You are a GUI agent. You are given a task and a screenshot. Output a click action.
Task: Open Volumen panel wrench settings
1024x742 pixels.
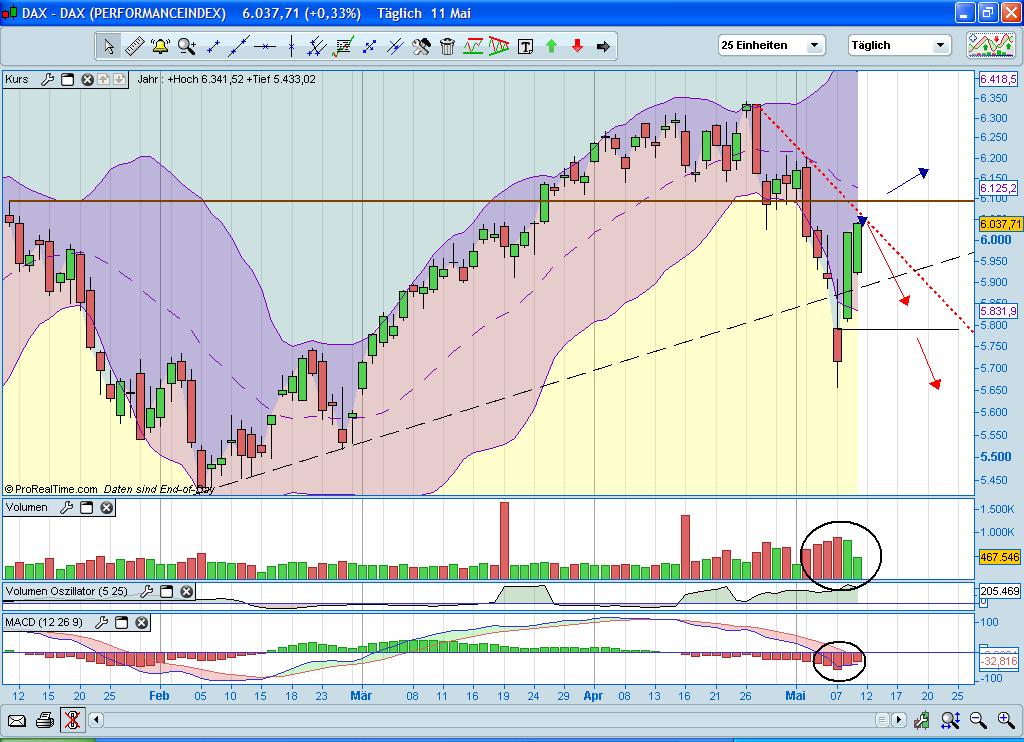(66, 508)
